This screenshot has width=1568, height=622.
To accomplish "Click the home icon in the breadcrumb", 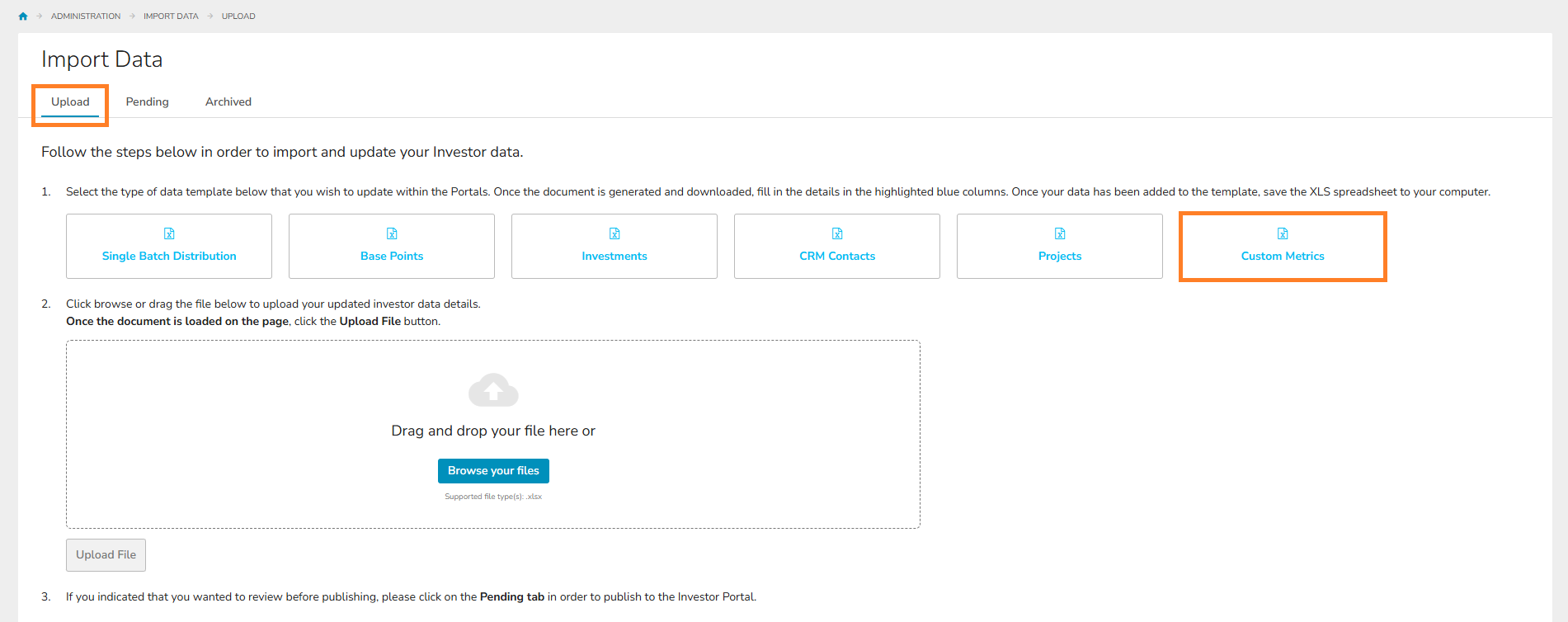I will pos(23,16).
